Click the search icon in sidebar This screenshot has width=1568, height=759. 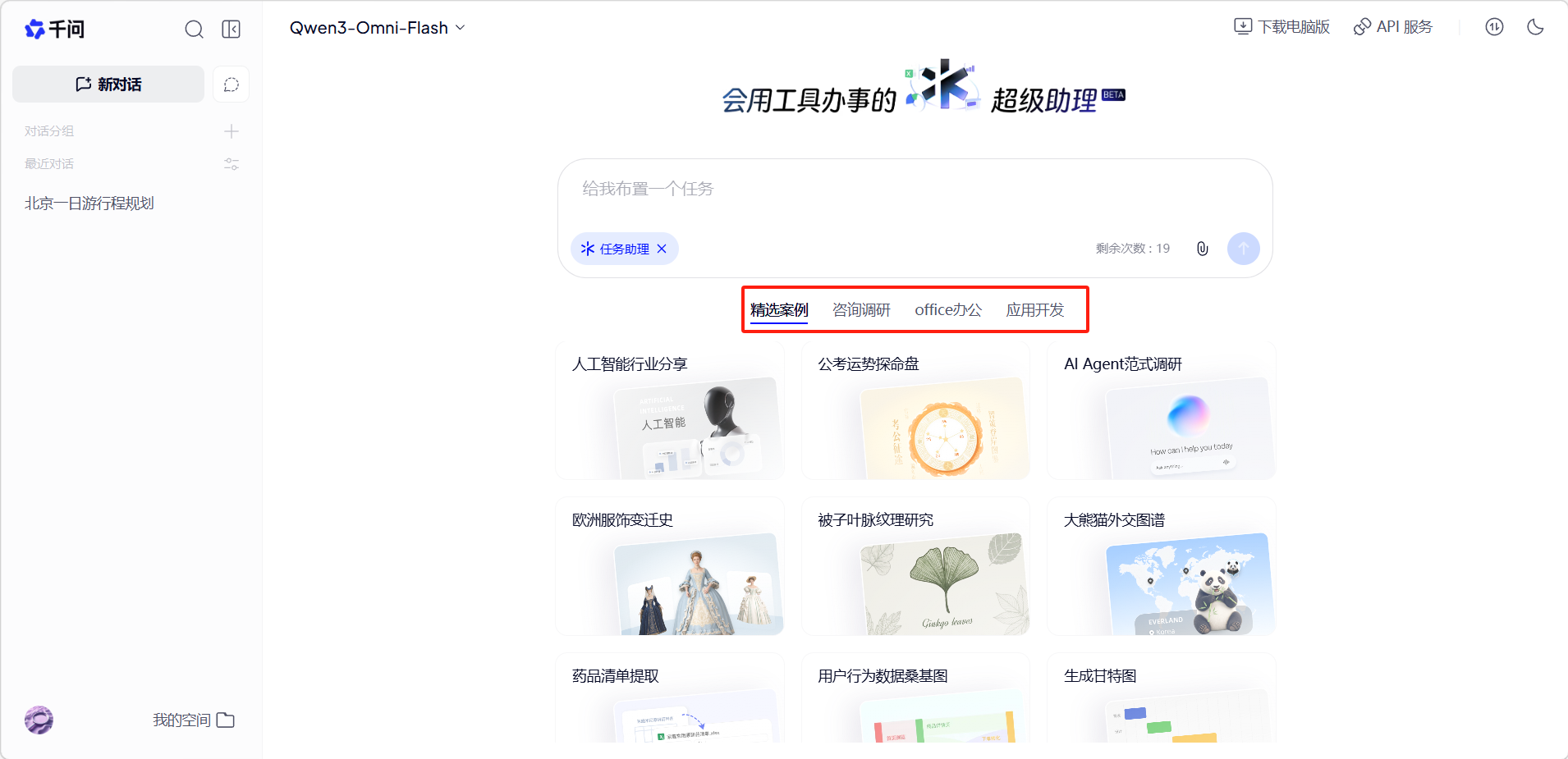tap(194, 30)
